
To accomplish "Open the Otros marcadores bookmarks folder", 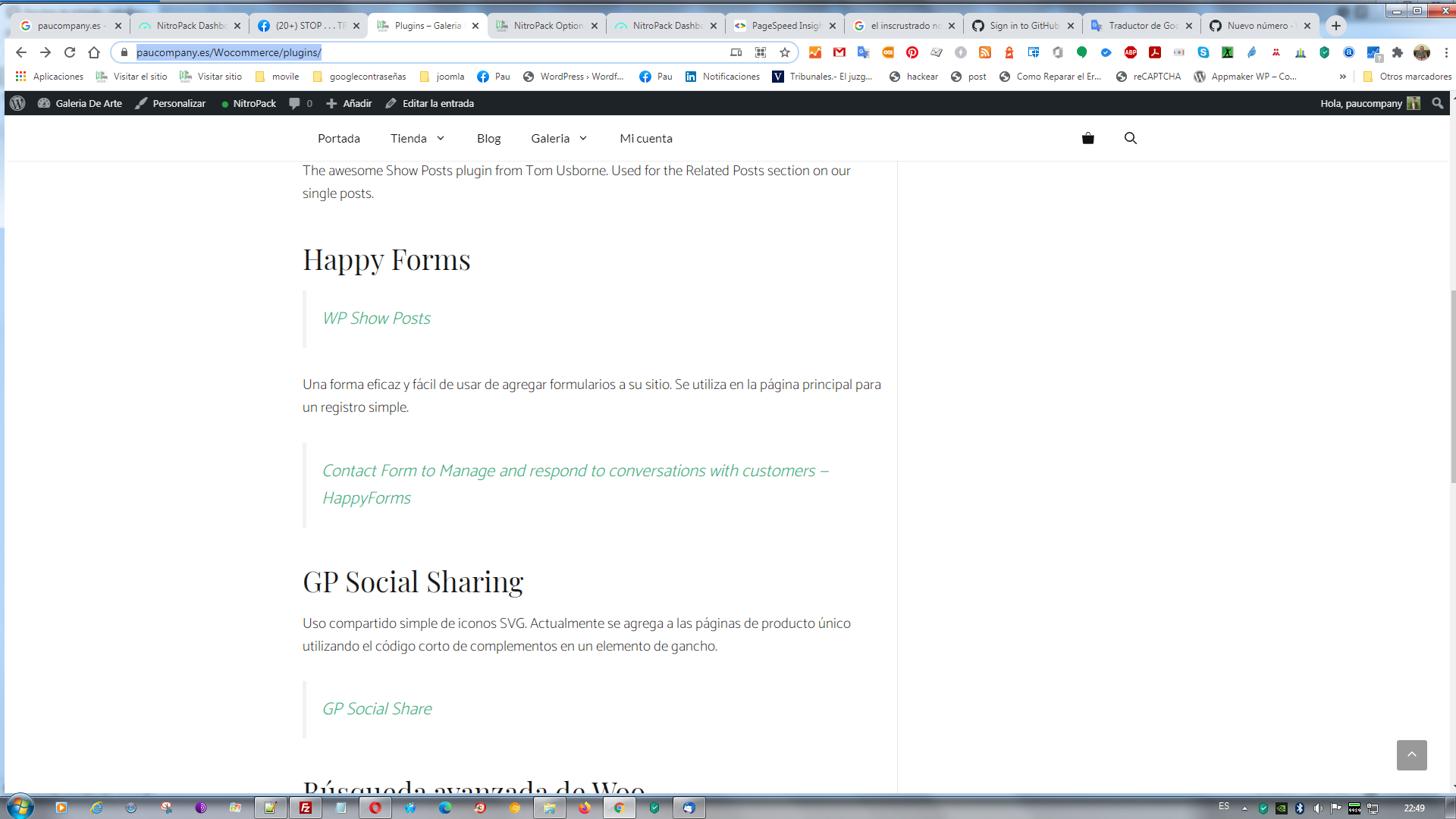I will pos(1407,77).
